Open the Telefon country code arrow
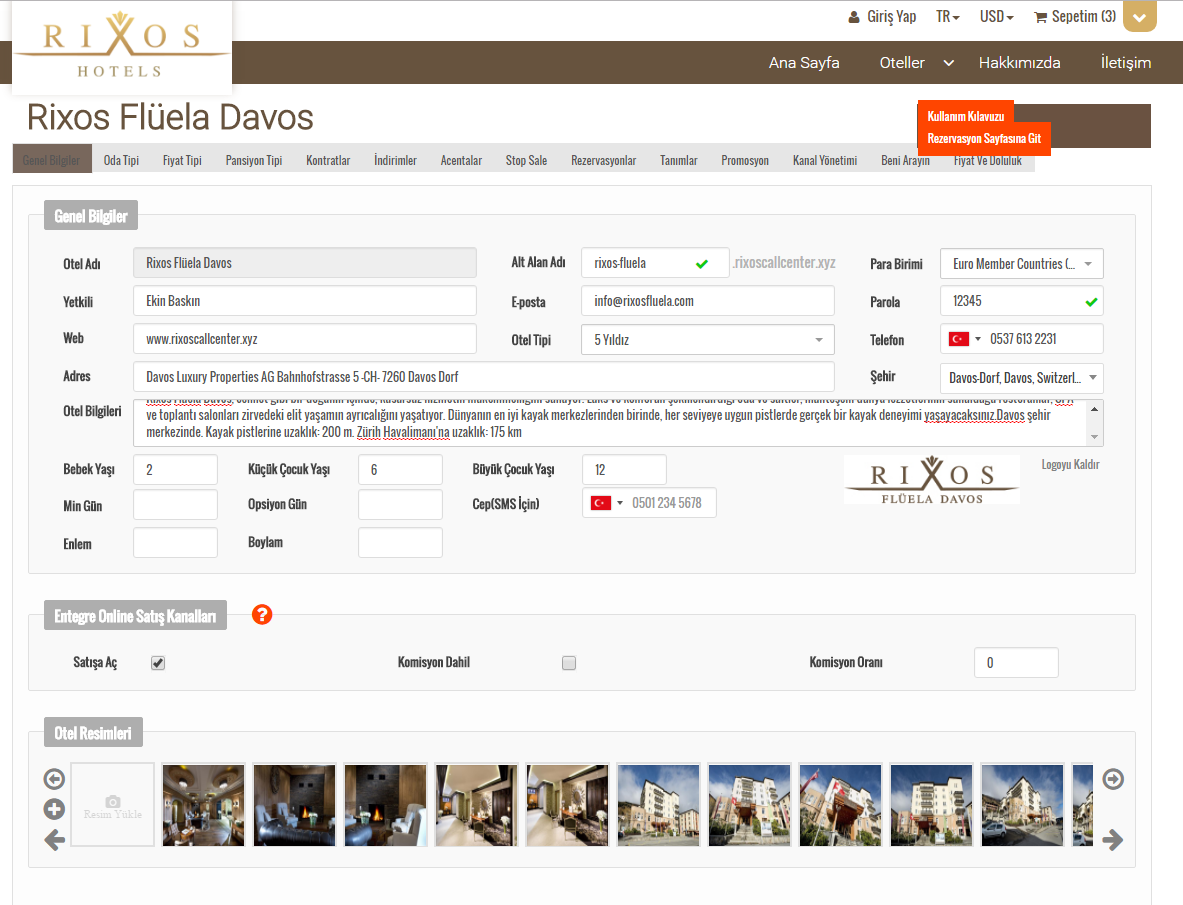 pos(978,339)
